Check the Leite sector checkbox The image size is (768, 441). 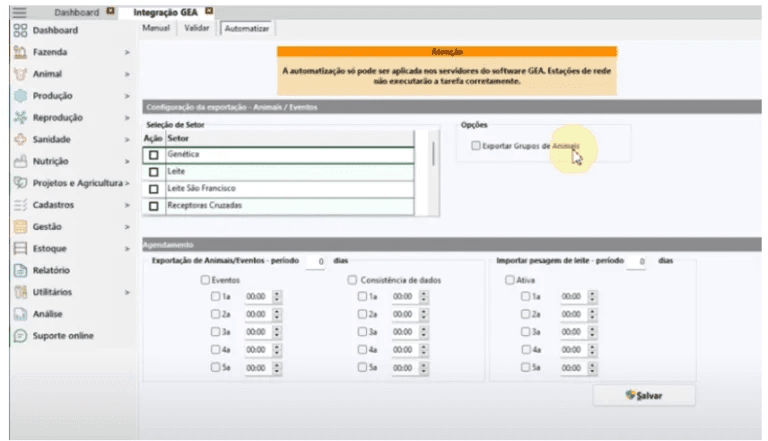[x=154, y=172]
